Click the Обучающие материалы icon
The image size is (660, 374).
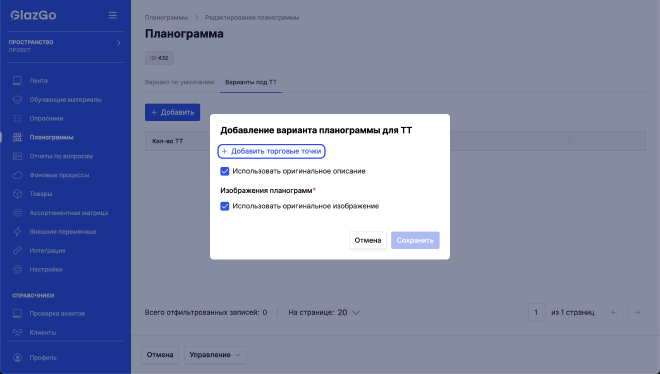point(17,100)
